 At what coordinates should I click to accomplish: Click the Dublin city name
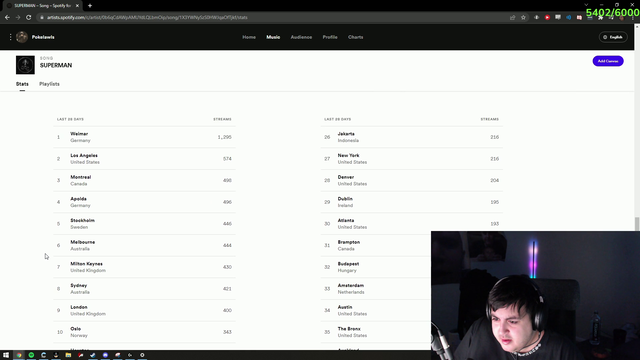coord(345,199)
